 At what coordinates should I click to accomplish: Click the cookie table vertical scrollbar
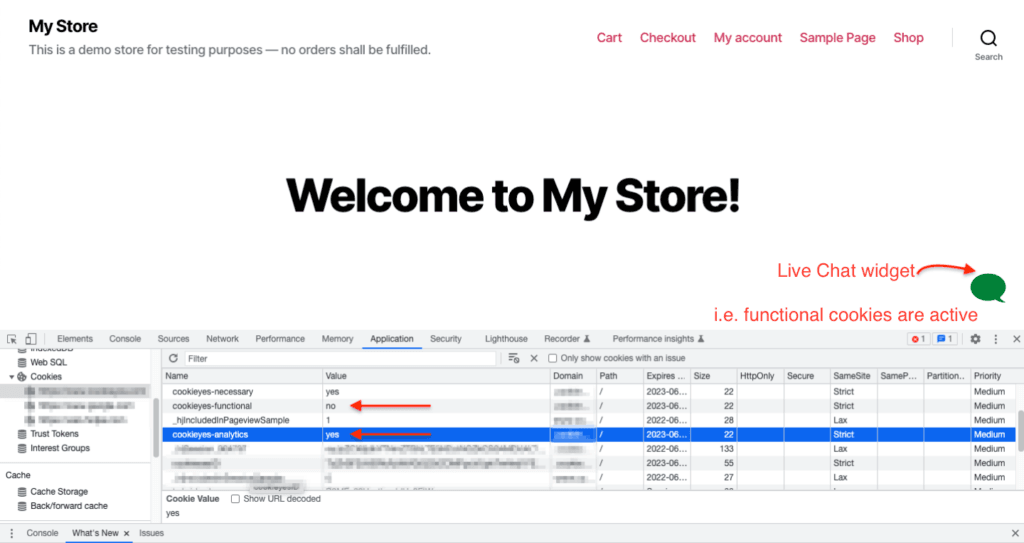point(1020,431)
